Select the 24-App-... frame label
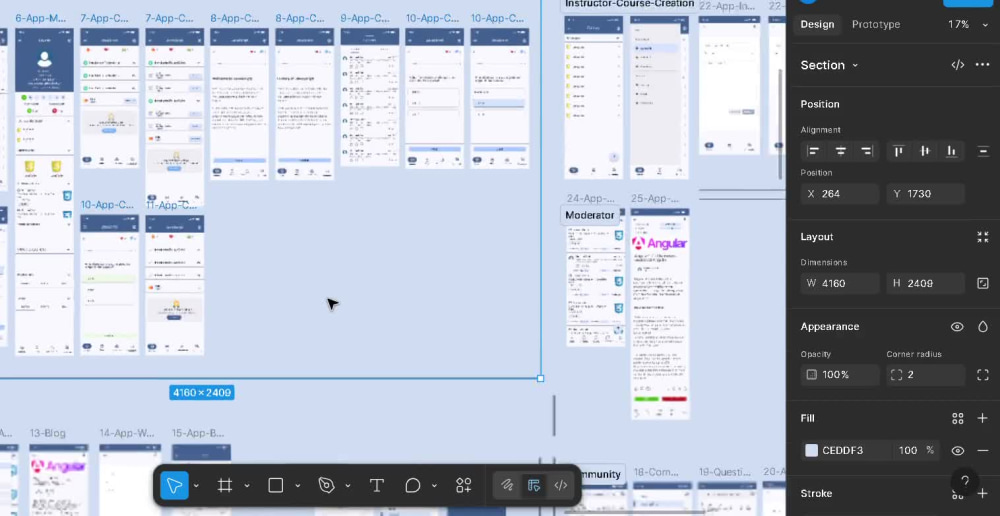The image size is (1000, 516). click(x=591, y=198)
